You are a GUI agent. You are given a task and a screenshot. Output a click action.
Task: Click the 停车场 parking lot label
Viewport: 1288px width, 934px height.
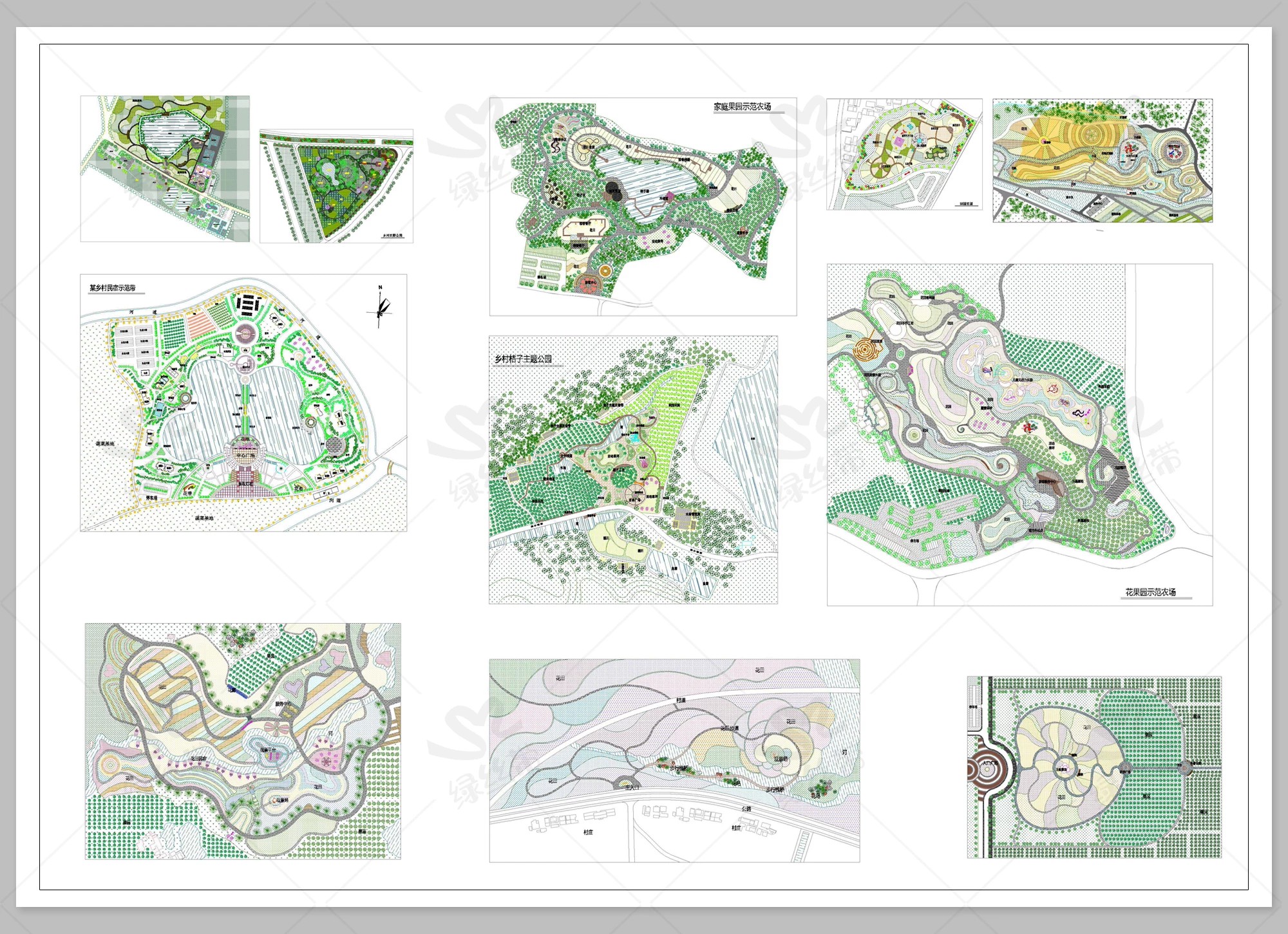click(x=151, y=498)
